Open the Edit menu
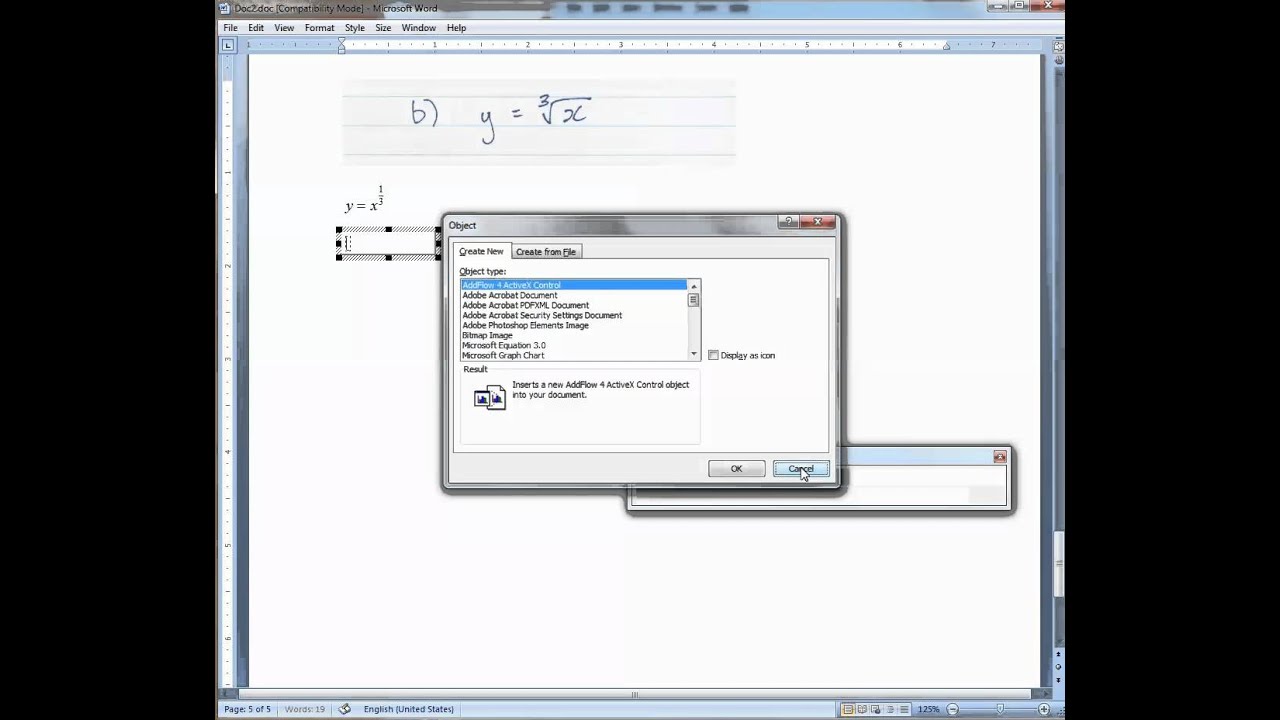 (x=256, y=28)
